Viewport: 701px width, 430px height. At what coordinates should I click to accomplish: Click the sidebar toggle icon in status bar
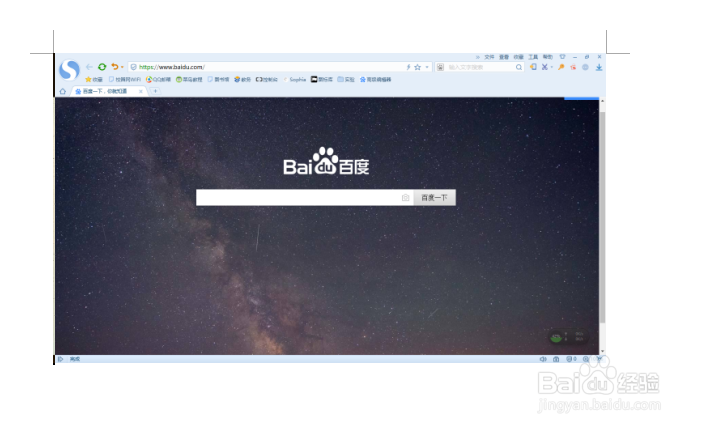coord(60,359)
